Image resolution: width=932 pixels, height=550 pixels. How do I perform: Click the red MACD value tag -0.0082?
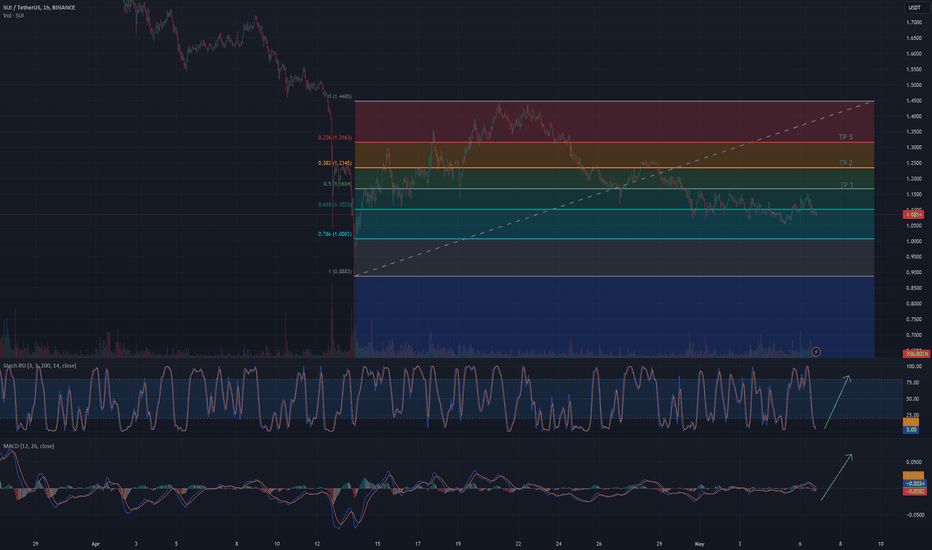coord(914,491)
